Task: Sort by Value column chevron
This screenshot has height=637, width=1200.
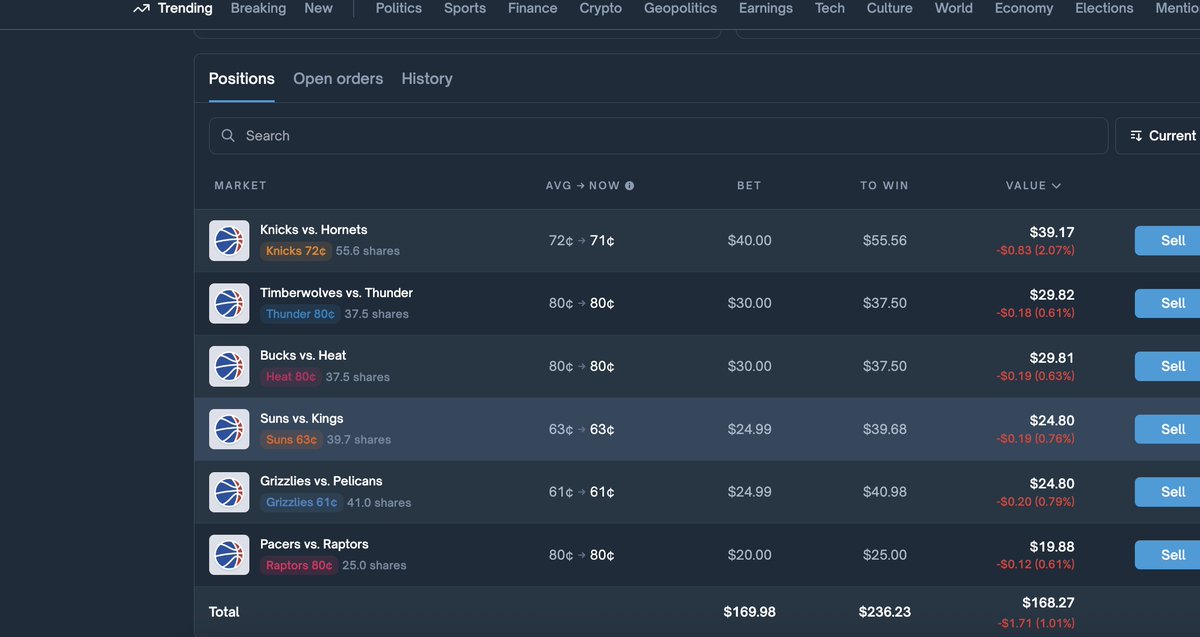Action: point(1056,186)
